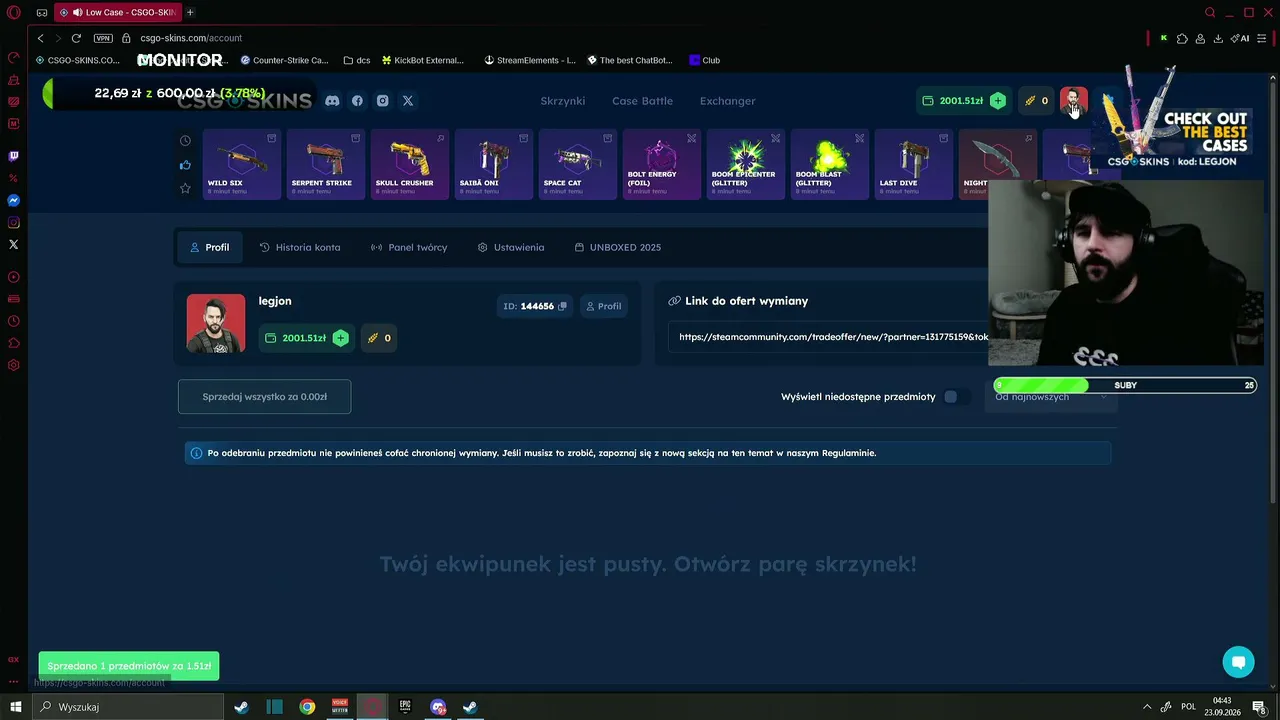This screenshot has height=720, width=1280.
Task: Open Messenger in the Opera sidebar
Action: pos(13,200)
